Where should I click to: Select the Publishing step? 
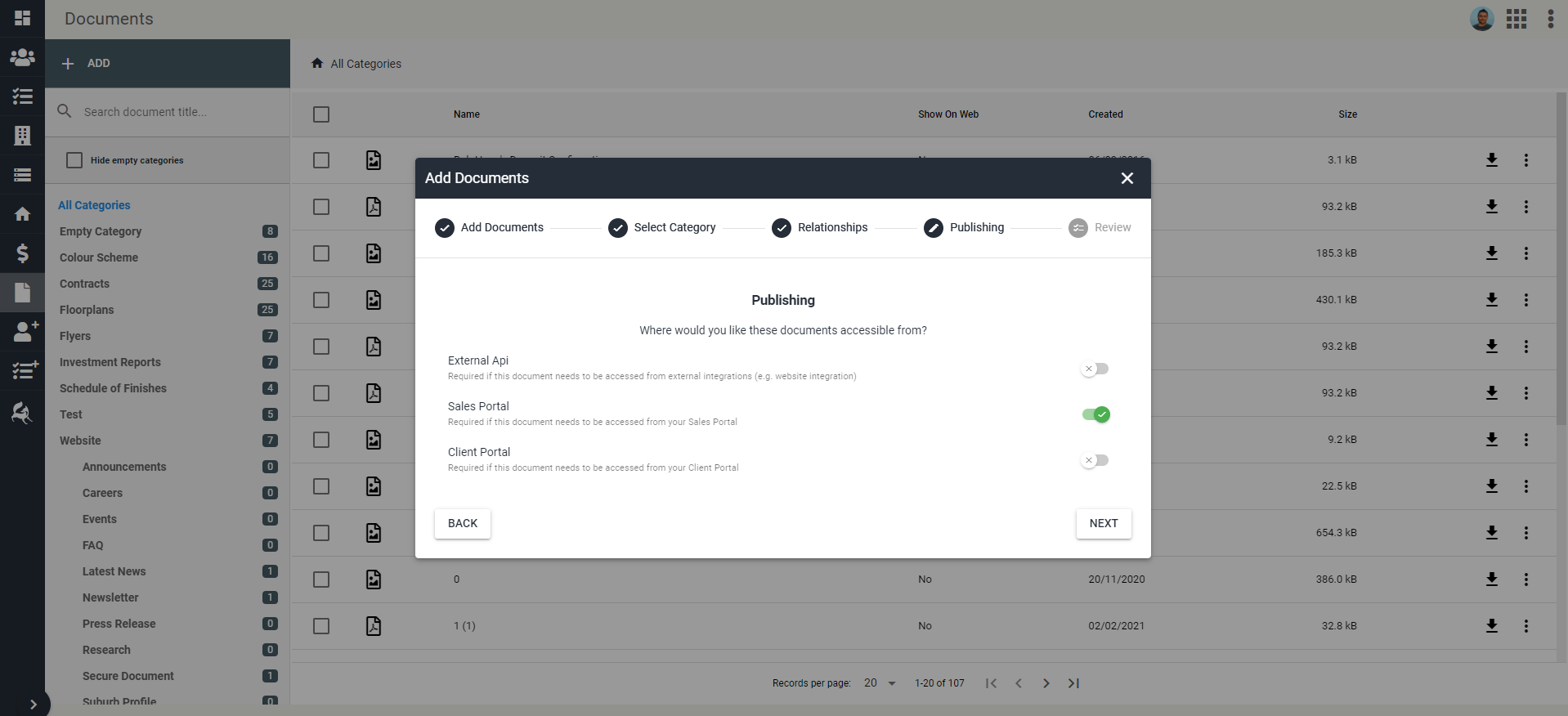coord(964,227)
